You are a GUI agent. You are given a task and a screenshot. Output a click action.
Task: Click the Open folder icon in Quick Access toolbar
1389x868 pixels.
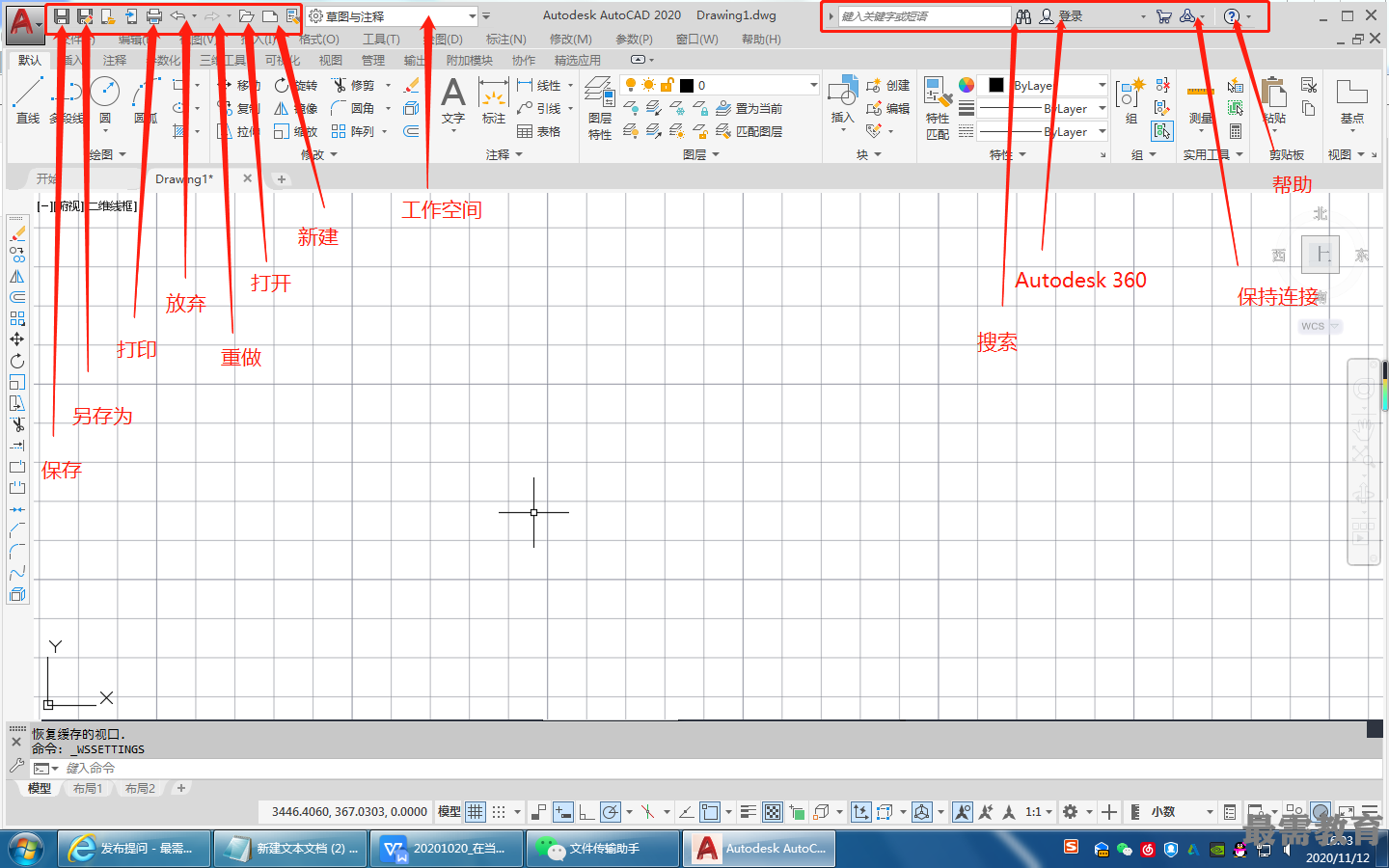[x=247, y=16]
